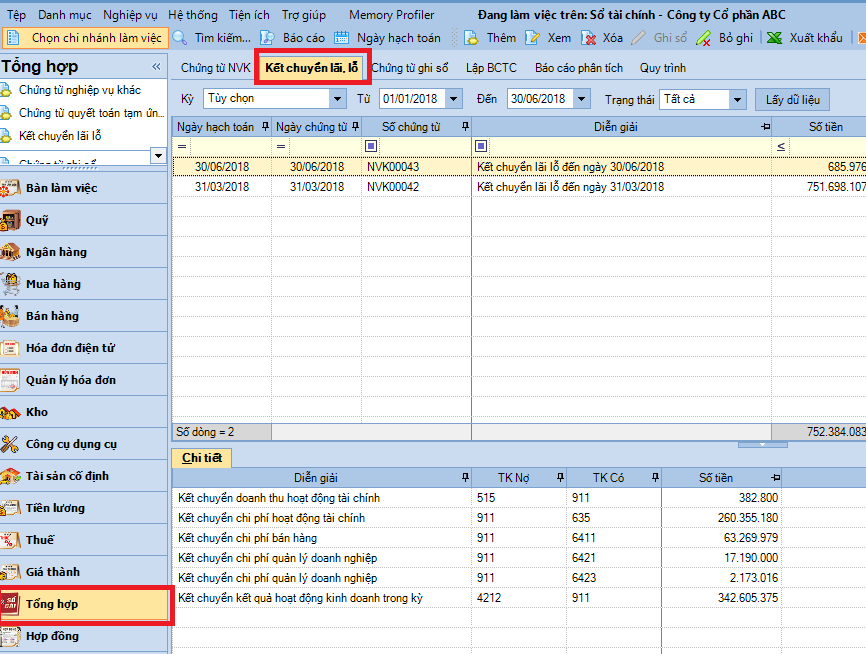Open the Hệ thống menu
The width and height of the screenshot is (866, 654).
point(193,15)
